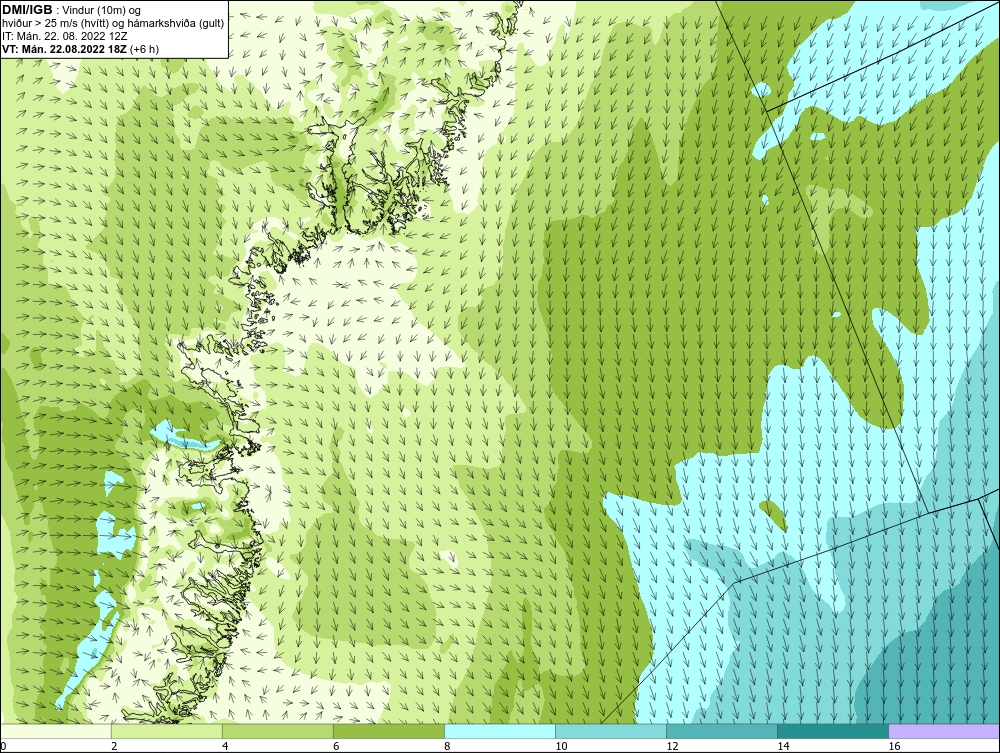This screenshot has height=753, width=1000.
Task: Click the legend label "2"
Action: coord(114,747)
